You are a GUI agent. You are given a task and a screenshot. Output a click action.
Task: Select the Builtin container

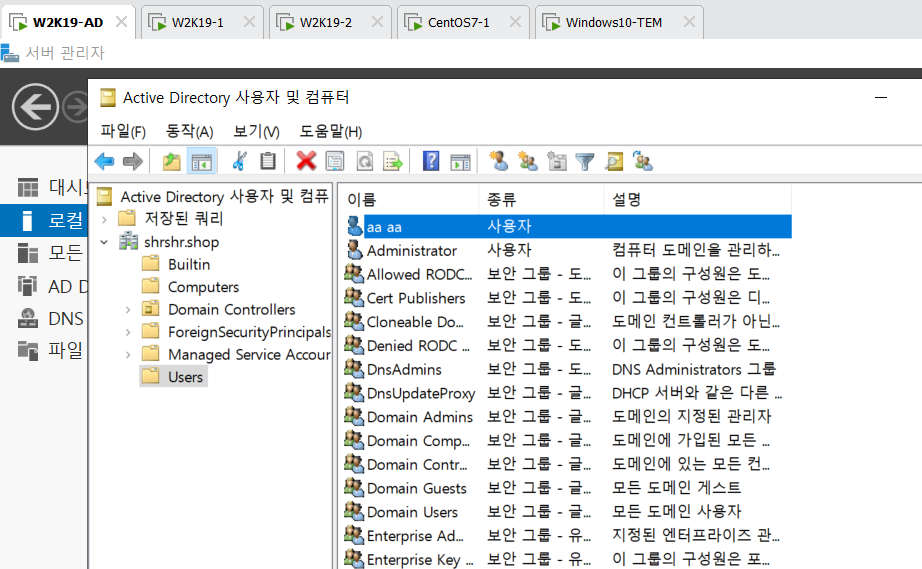point(189,265)
